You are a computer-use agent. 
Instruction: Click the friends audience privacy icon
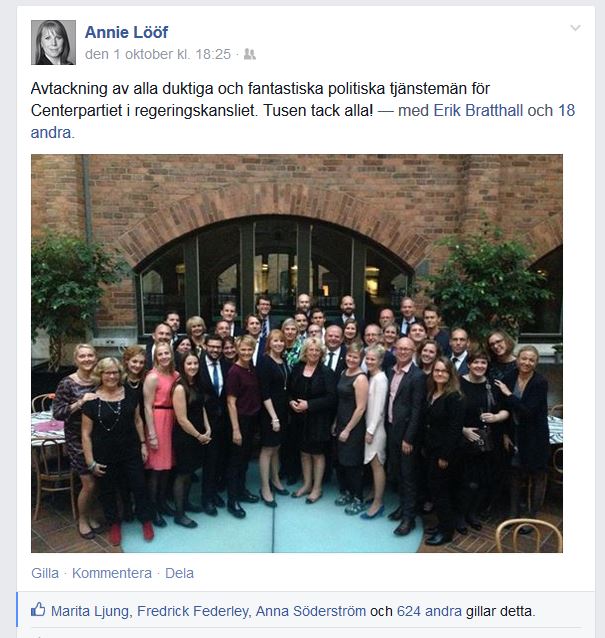click(250, 54)
